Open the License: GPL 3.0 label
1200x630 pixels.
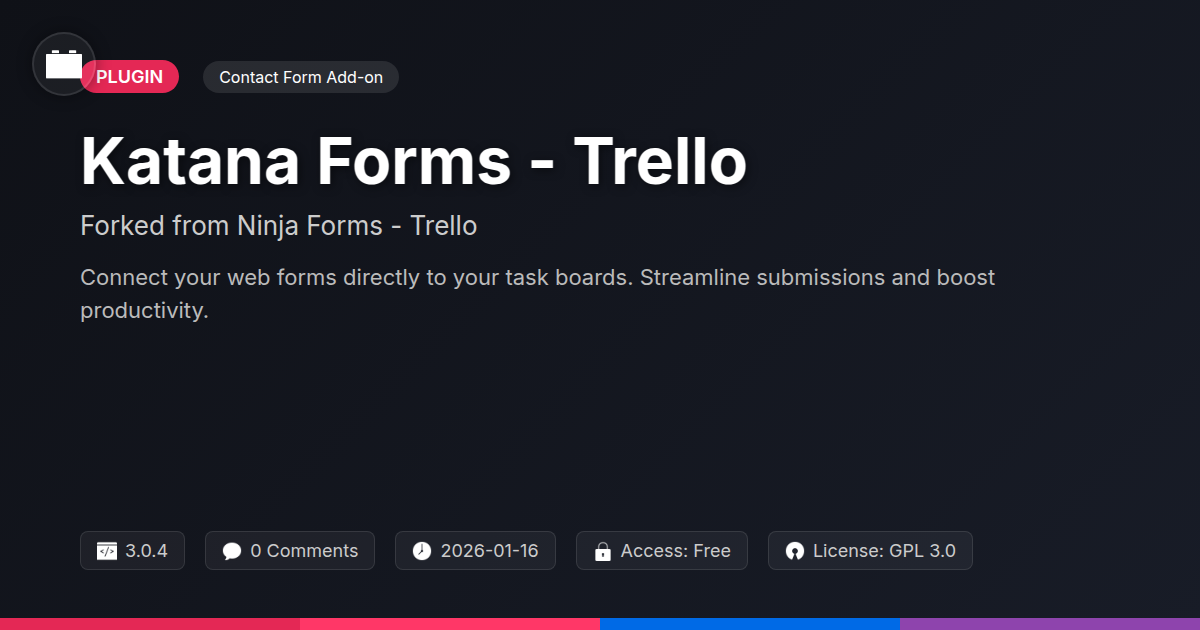tap(884, 551)
